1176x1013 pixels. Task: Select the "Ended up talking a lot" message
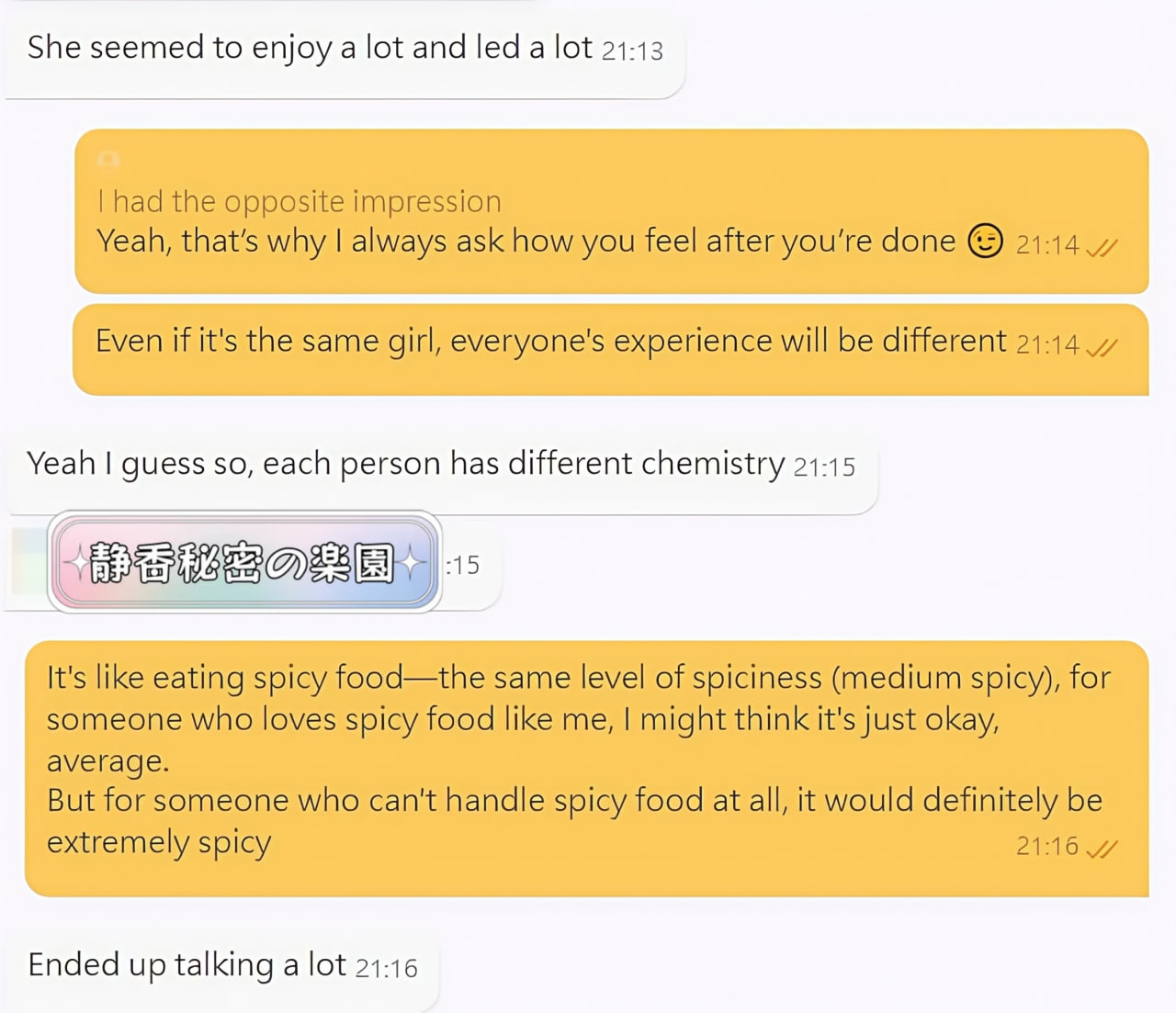click(x=187, y=965)
